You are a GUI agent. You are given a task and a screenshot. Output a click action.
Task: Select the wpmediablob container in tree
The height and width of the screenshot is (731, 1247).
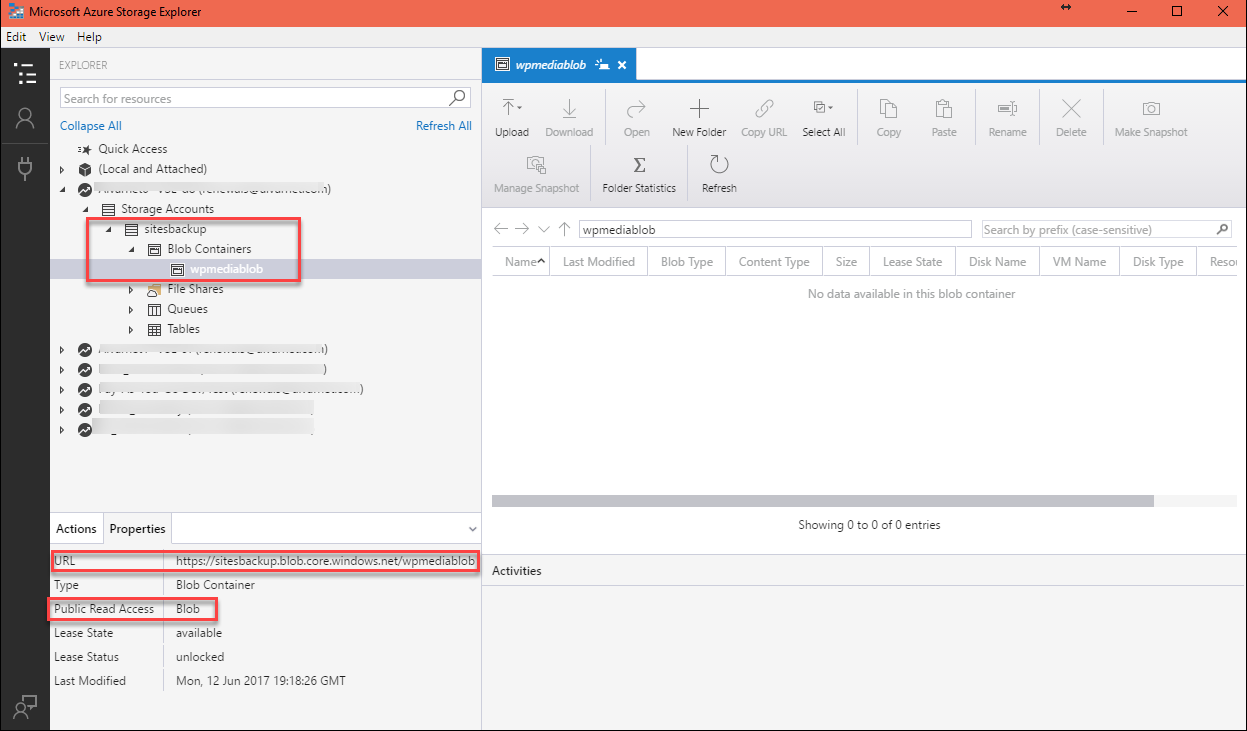[226, 269]
